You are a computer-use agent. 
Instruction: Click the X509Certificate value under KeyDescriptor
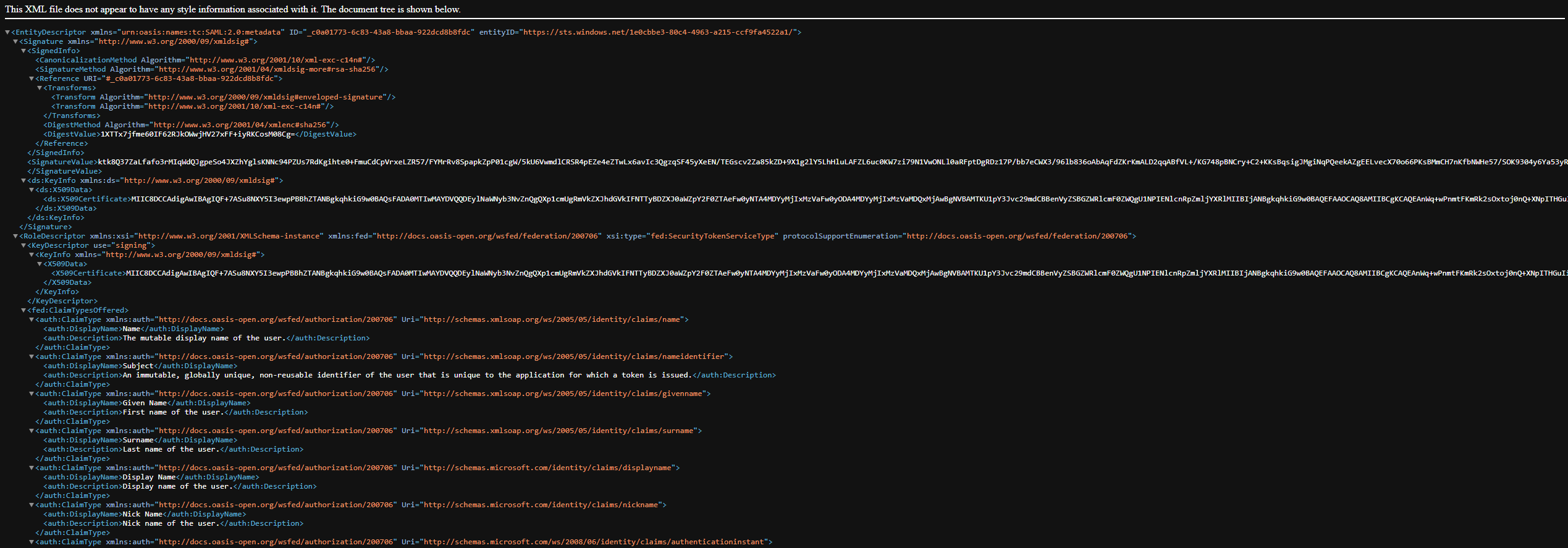pos(847,273)
